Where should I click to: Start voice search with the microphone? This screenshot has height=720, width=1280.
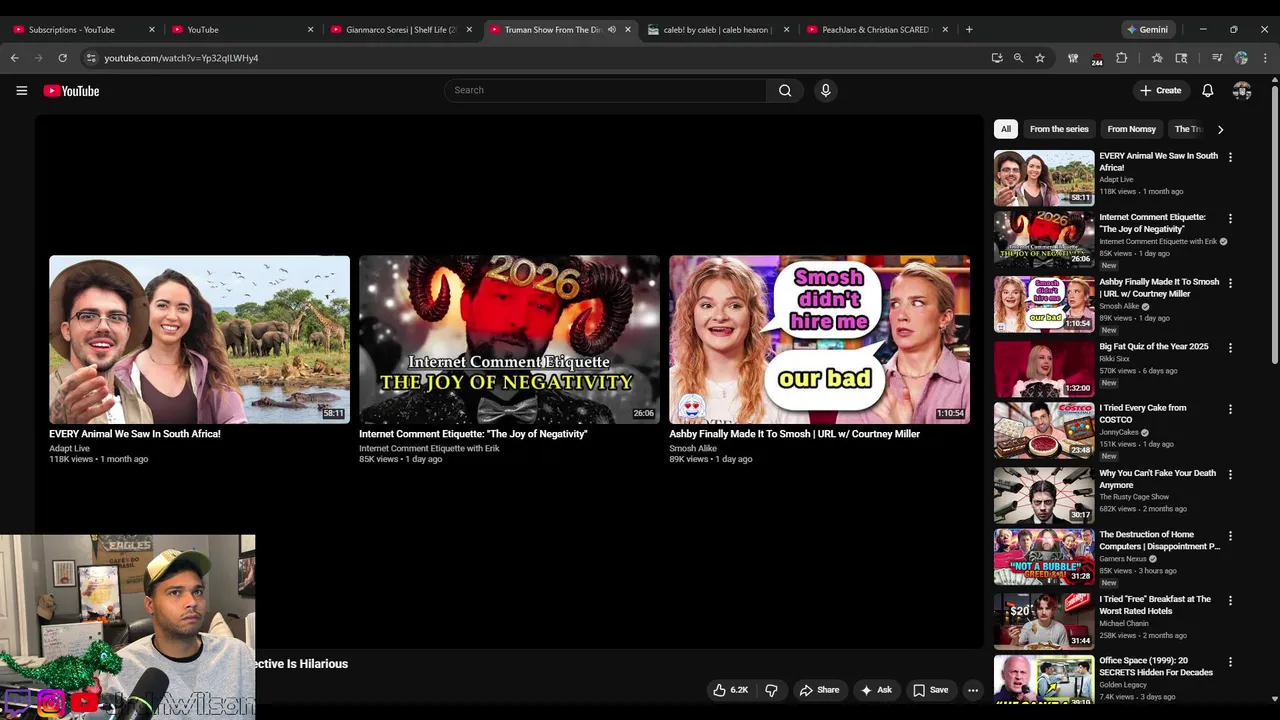[x=825, y=90]
